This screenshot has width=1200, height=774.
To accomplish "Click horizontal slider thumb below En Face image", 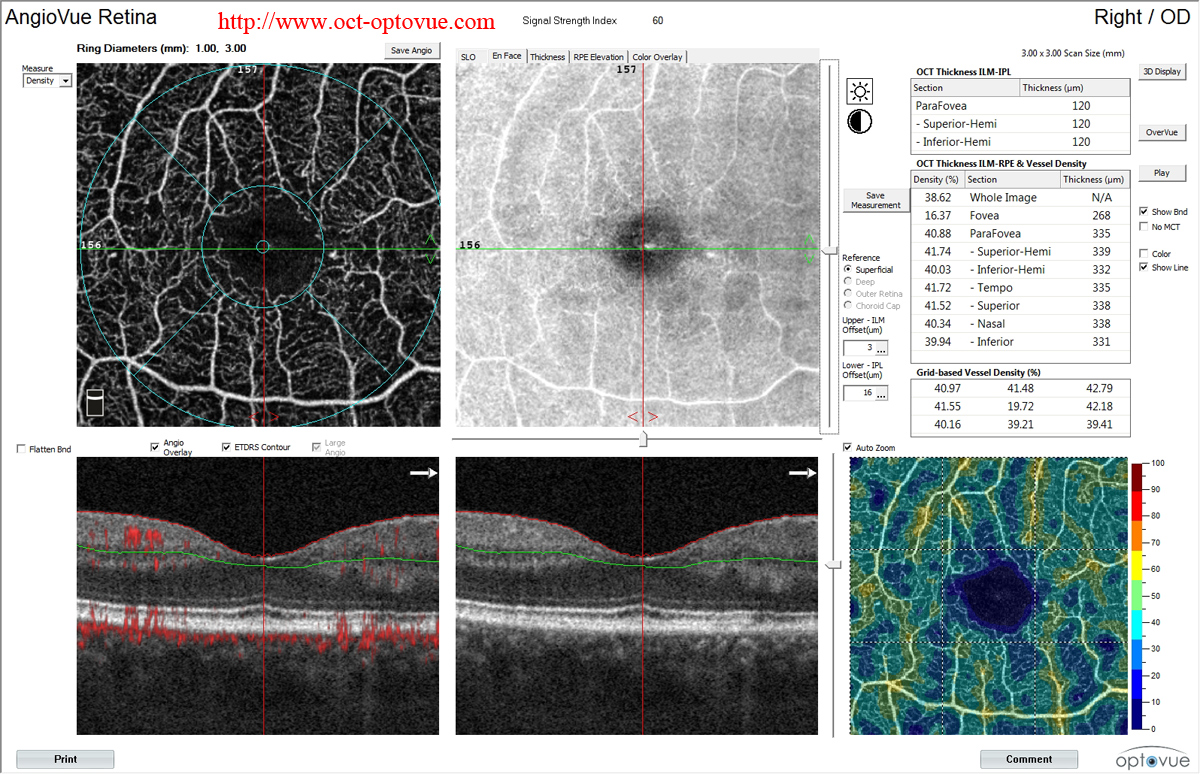I will (x=643, y=438).
